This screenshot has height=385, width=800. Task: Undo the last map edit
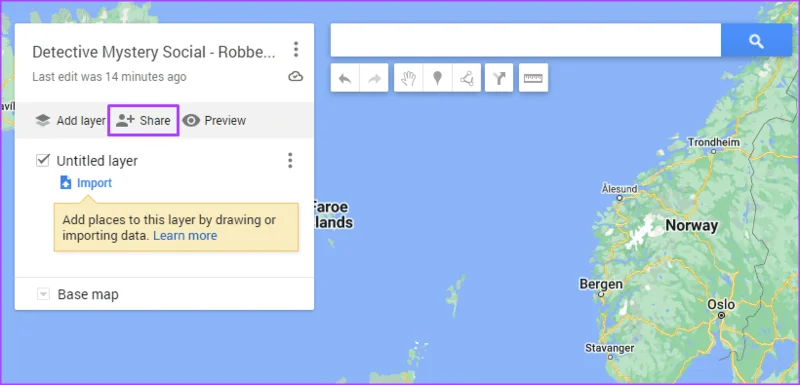click(345, 78)
